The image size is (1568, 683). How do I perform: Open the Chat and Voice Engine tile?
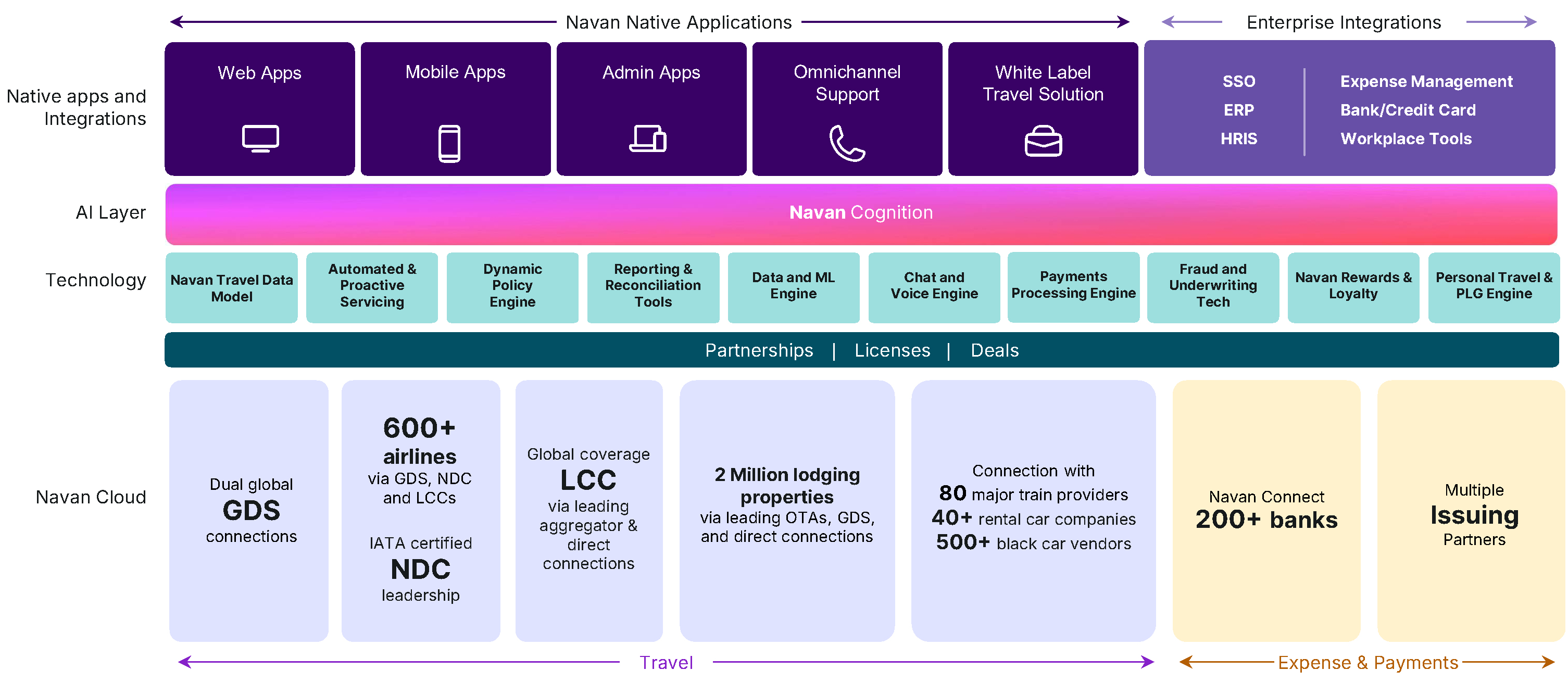coord(934,285)
